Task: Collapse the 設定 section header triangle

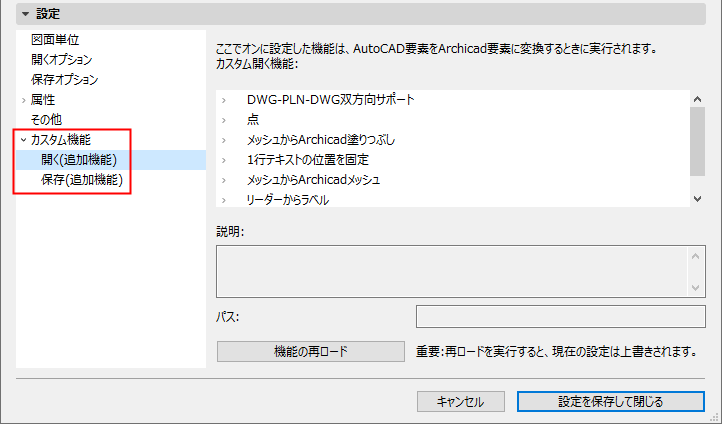Action: coord(26,14)
